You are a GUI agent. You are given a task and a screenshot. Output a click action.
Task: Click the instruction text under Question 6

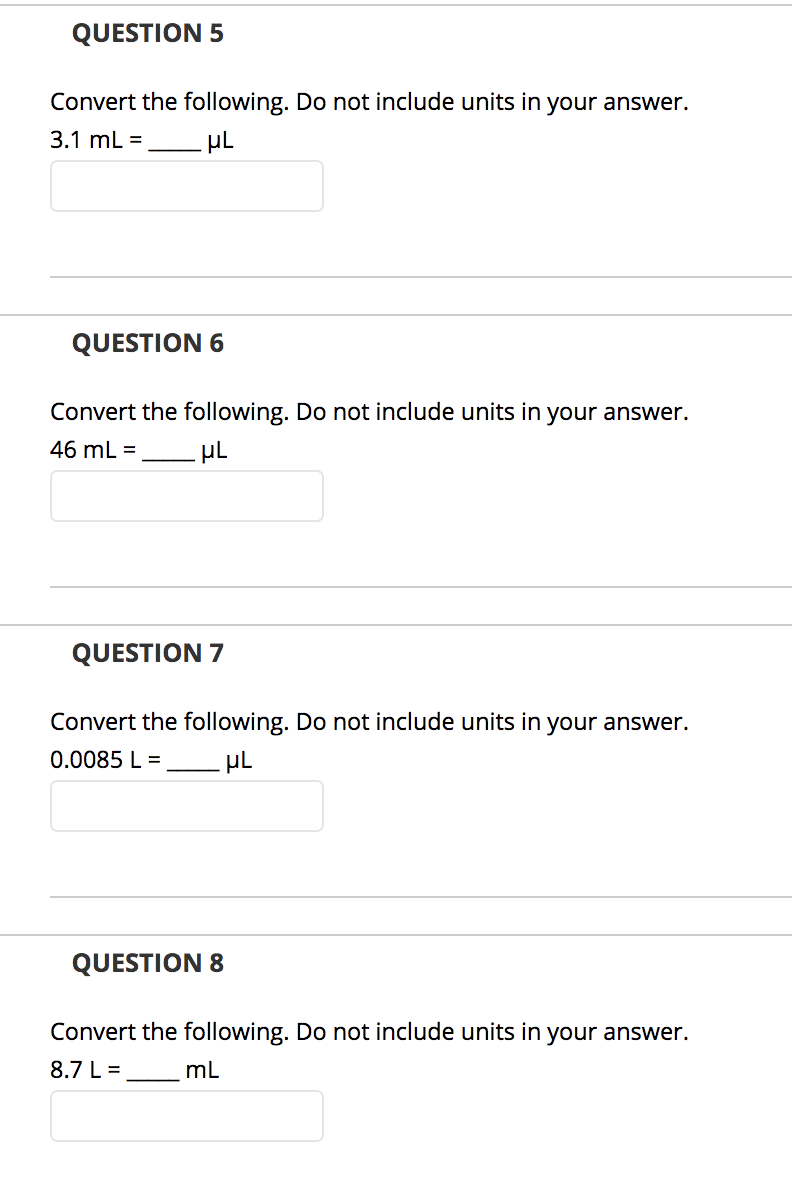(368, 411)
